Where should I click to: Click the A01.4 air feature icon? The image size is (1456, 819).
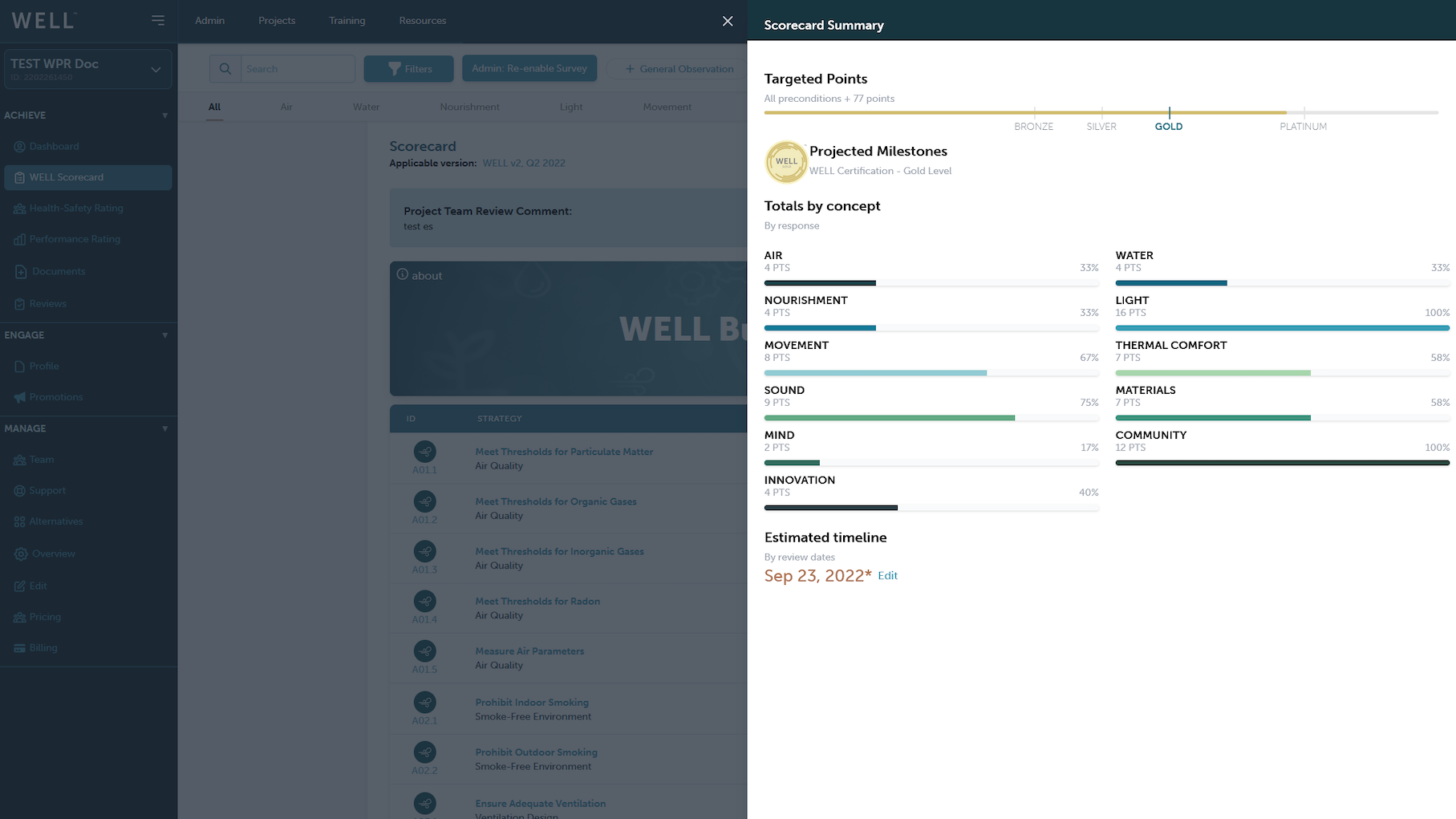(x=425, y=601)
